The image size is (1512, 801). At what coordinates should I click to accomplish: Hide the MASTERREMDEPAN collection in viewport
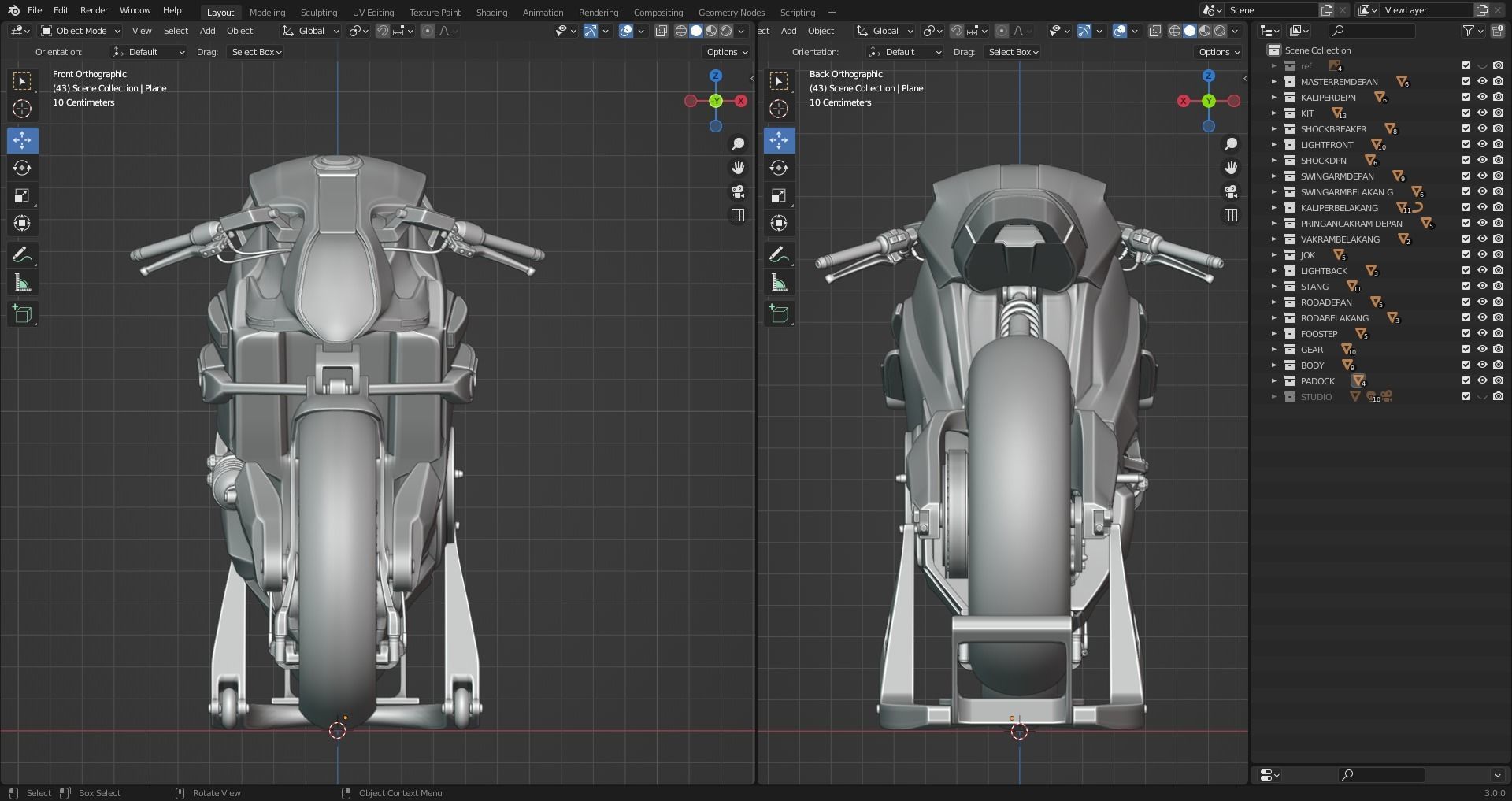(1482, 81)
